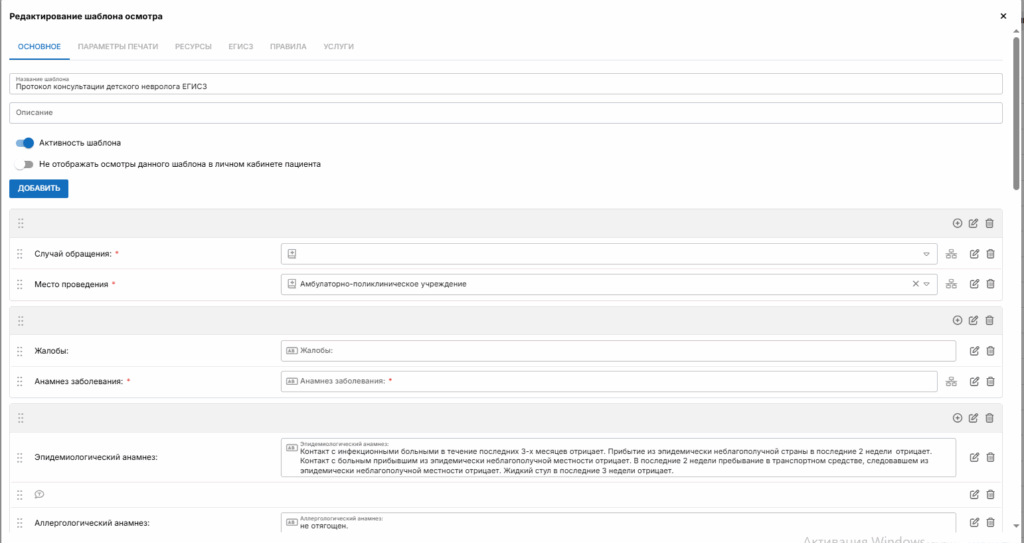Screen dimensions: 1024x543
Task: Click the Название шаблона text field
Action: [x=505, y=84]
